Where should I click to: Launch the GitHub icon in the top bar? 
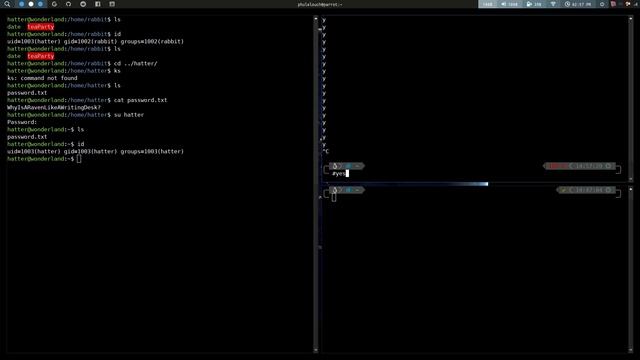(x=68, y=4)
